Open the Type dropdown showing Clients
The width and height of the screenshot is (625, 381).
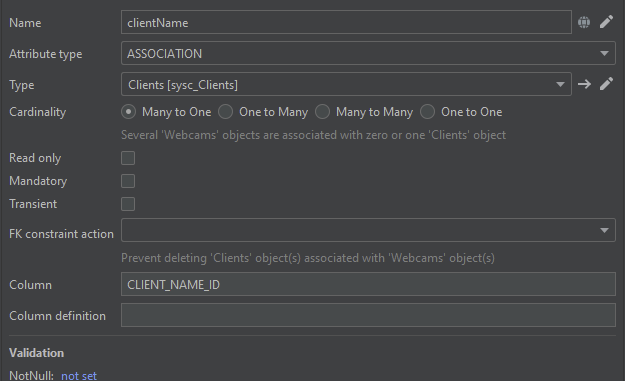(346, 84)
